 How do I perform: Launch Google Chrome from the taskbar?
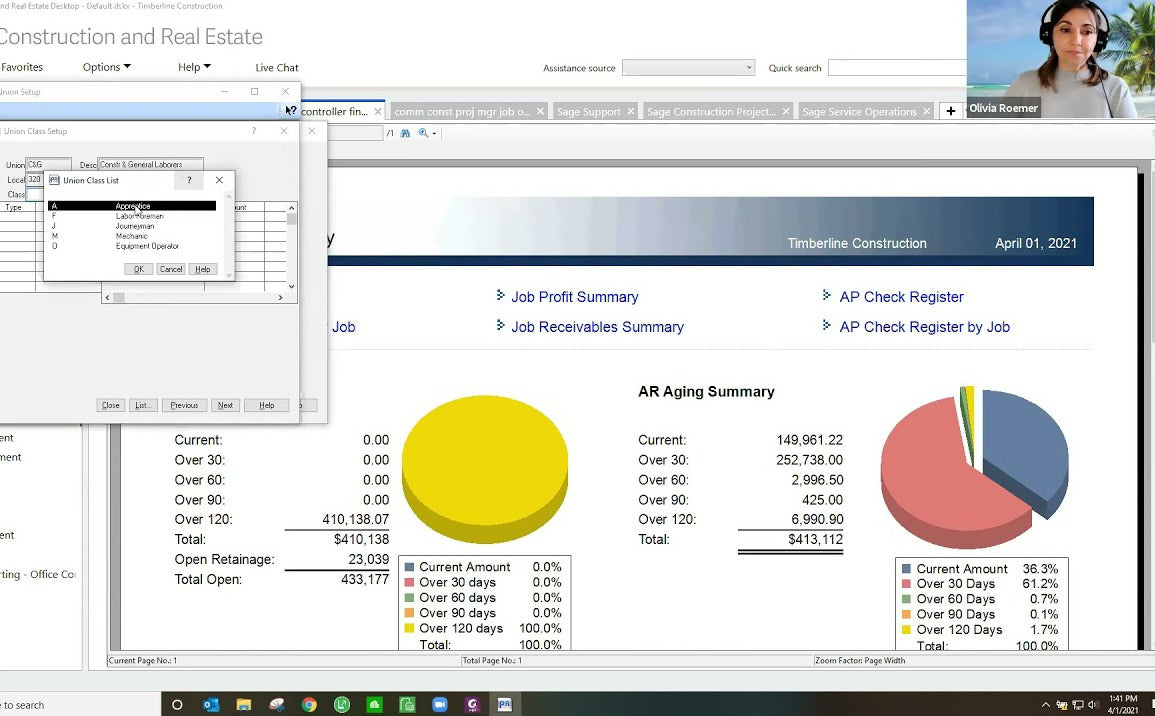pyautogui.click(x=309, y=704)
